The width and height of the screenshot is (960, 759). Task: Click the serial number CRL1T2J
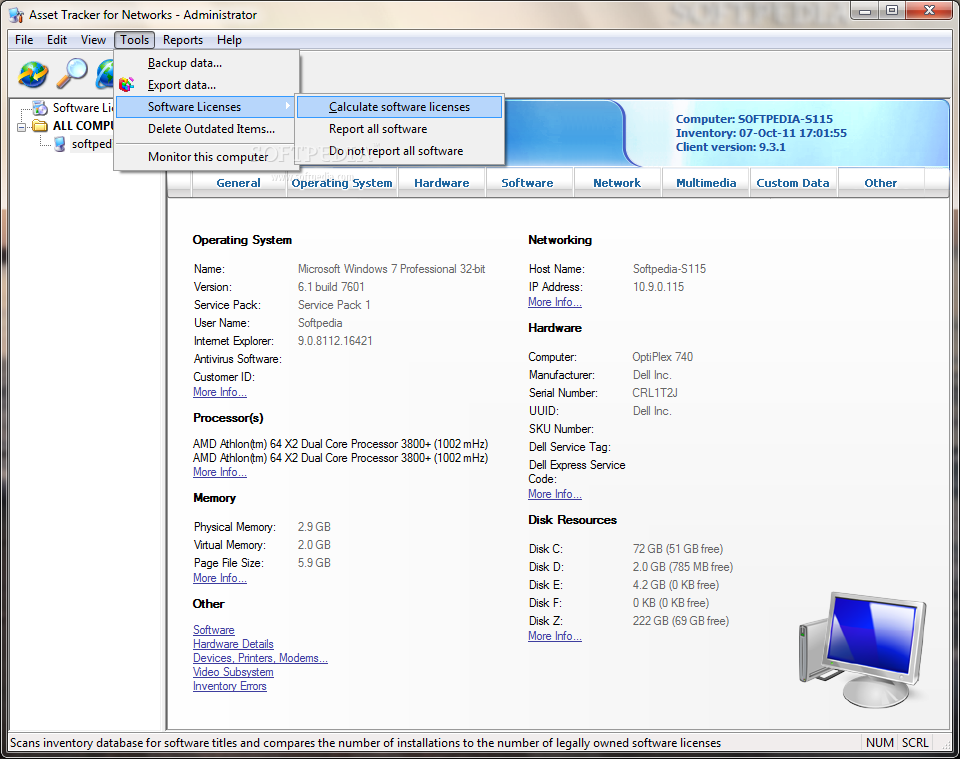coord(654,393)
